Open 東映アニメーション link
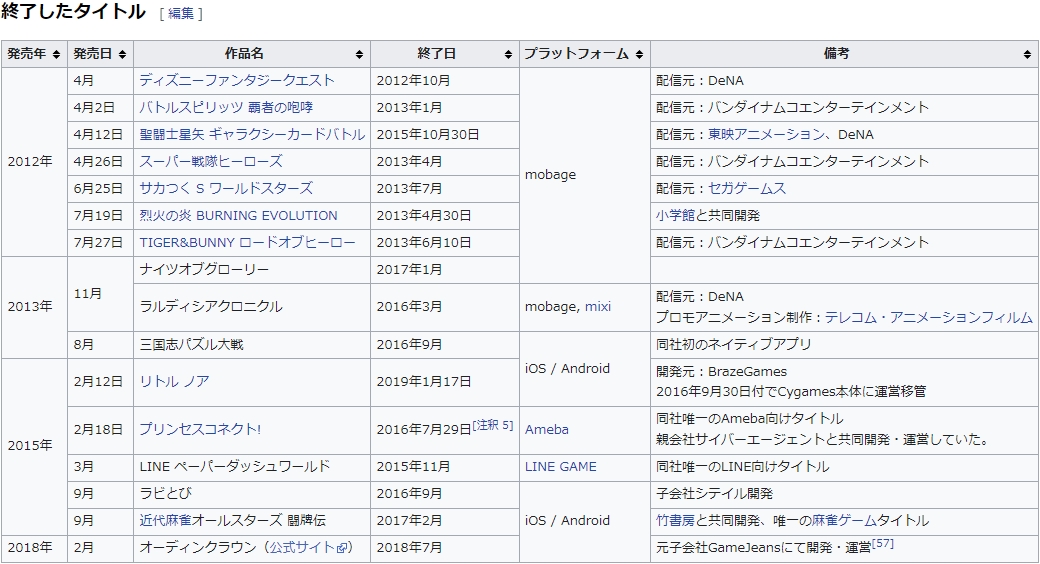The image size is (1040, 564). click(x=766, y=135)
